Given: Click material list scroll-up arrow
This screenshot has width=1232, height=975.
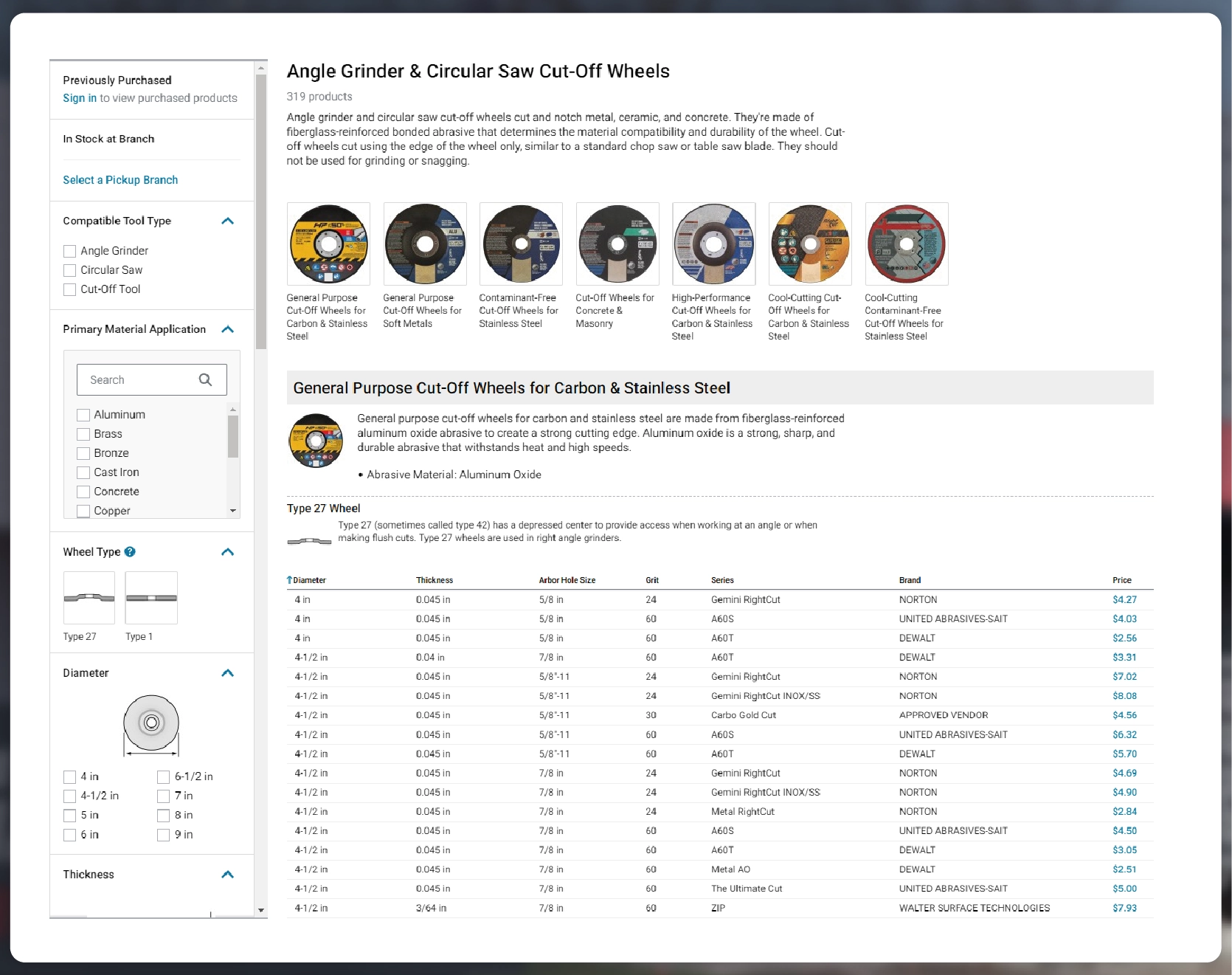Looking at the screenshot, I should pos(233,410).
